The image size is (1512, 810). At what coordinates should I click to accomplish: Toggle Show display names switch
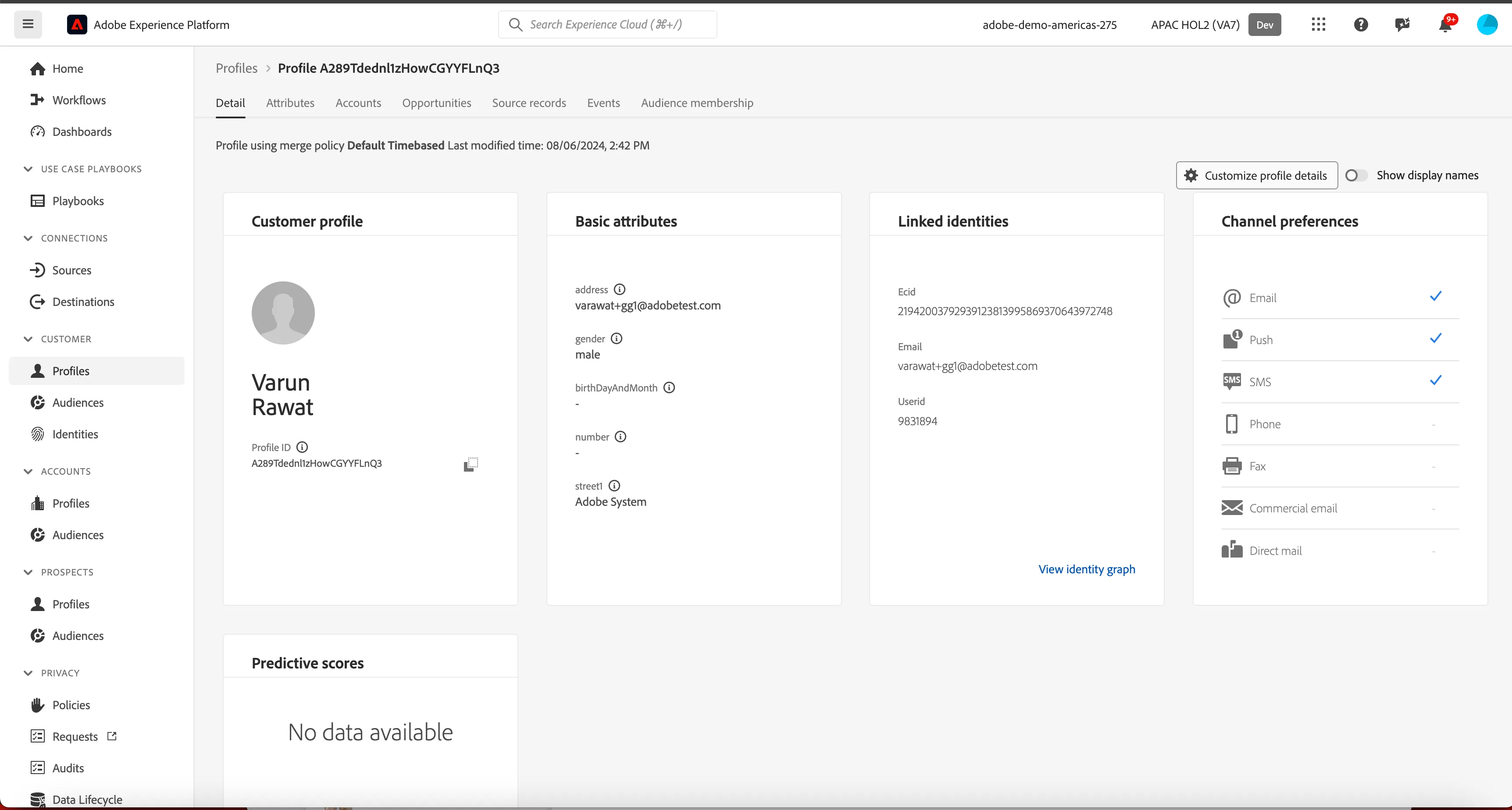pyautogui.click(x=1356, y=175)
